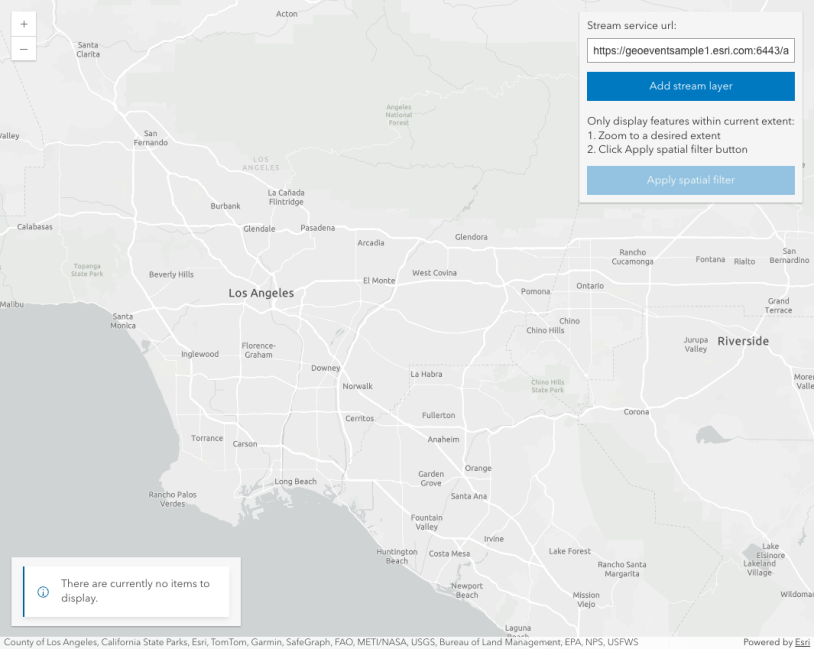Click the Chino Hills State Park label
814x649 pixels.
(x=547, y=385)
